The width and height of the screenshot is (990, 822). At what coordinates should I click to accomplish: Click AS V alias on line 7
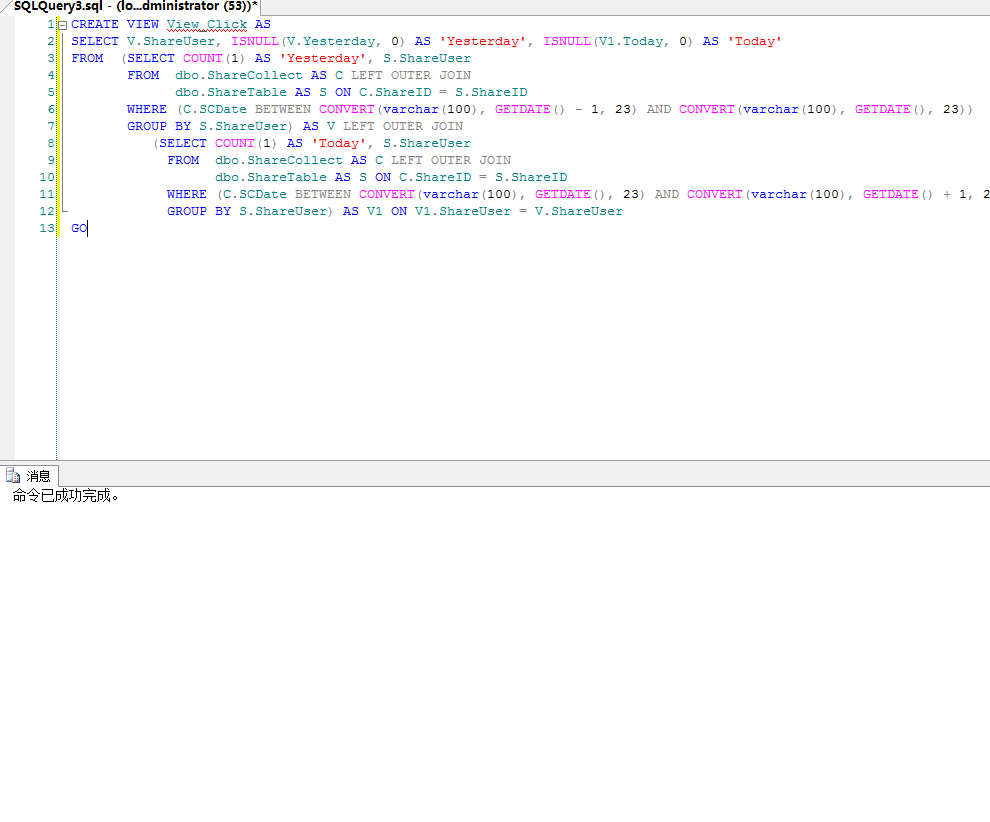click(319, 127)
